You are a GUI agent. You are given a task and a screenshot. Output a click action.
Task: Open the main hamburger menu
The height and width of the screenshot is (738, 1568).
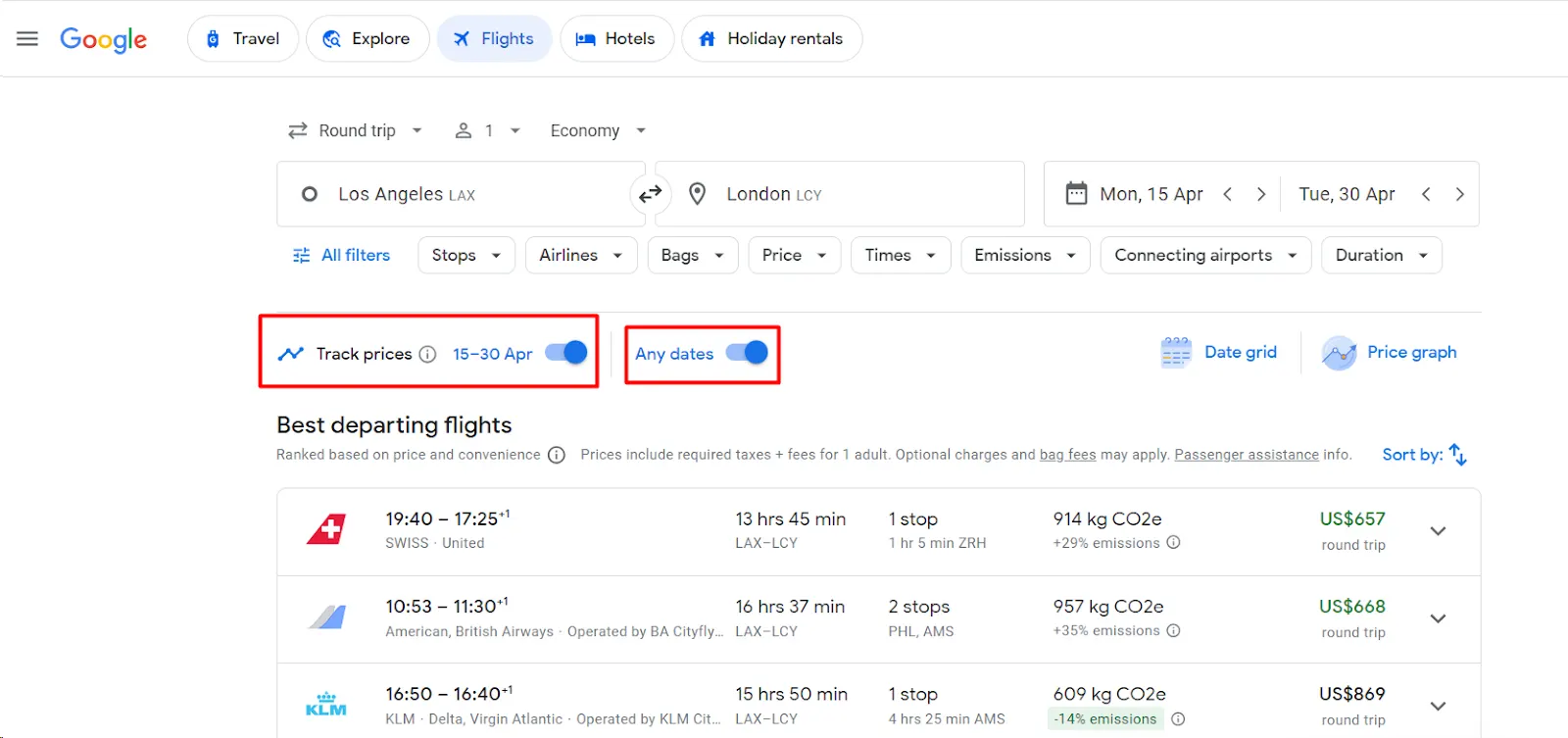(27, 39)
